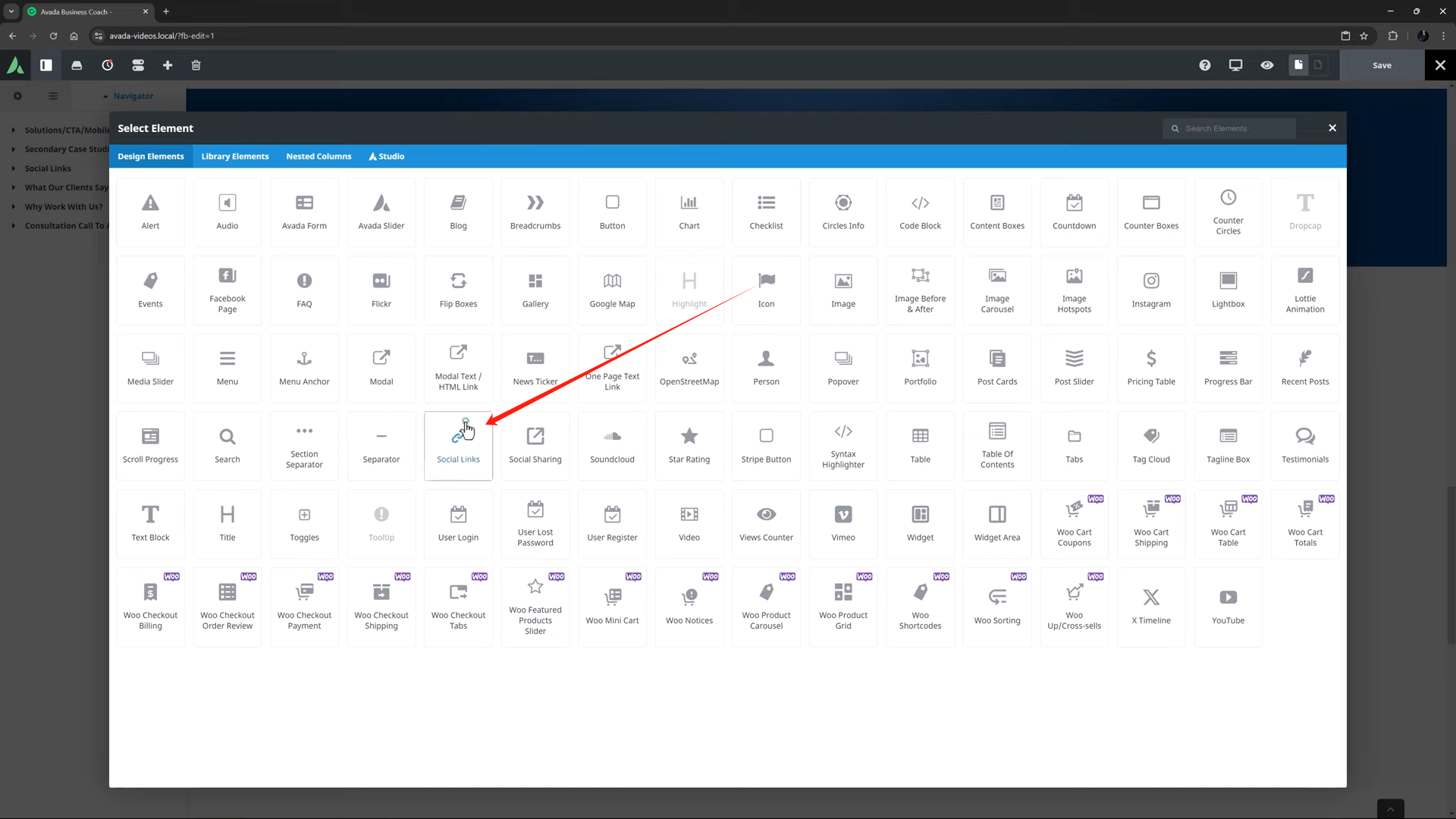Choose the Pricing Table element
Image resolution: width=1456 pixels, height=819 pixels.
[x=1150, y=368]
